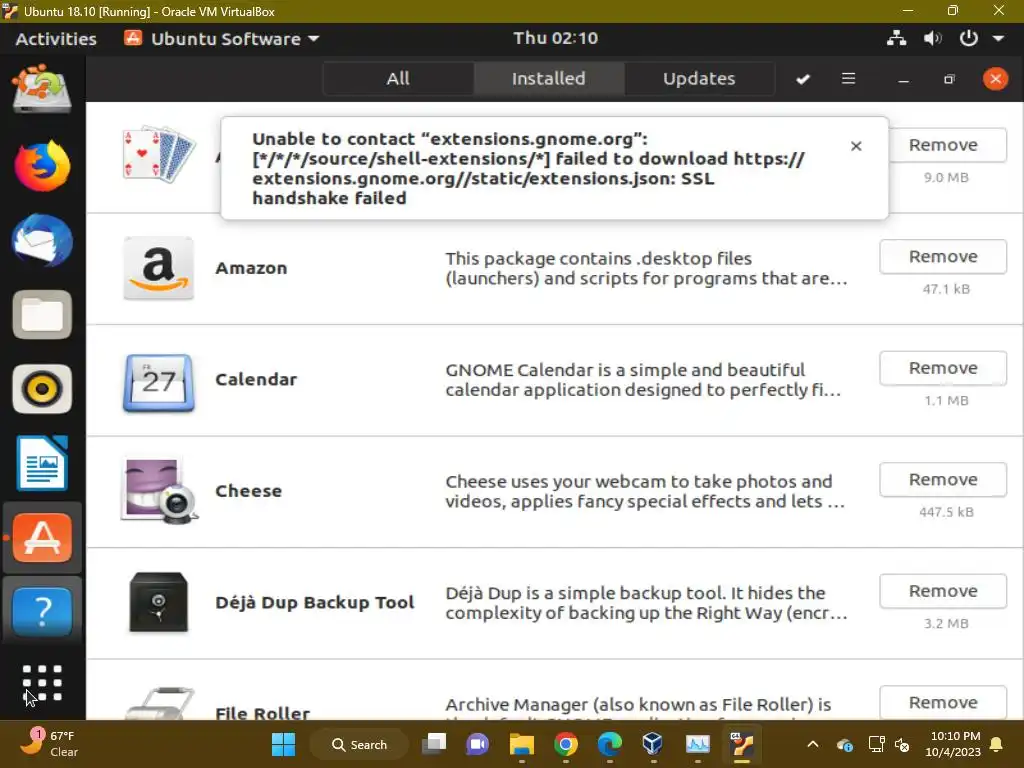Open the Activities overview
The image size is (1024, 768).
tap(56, 39)
